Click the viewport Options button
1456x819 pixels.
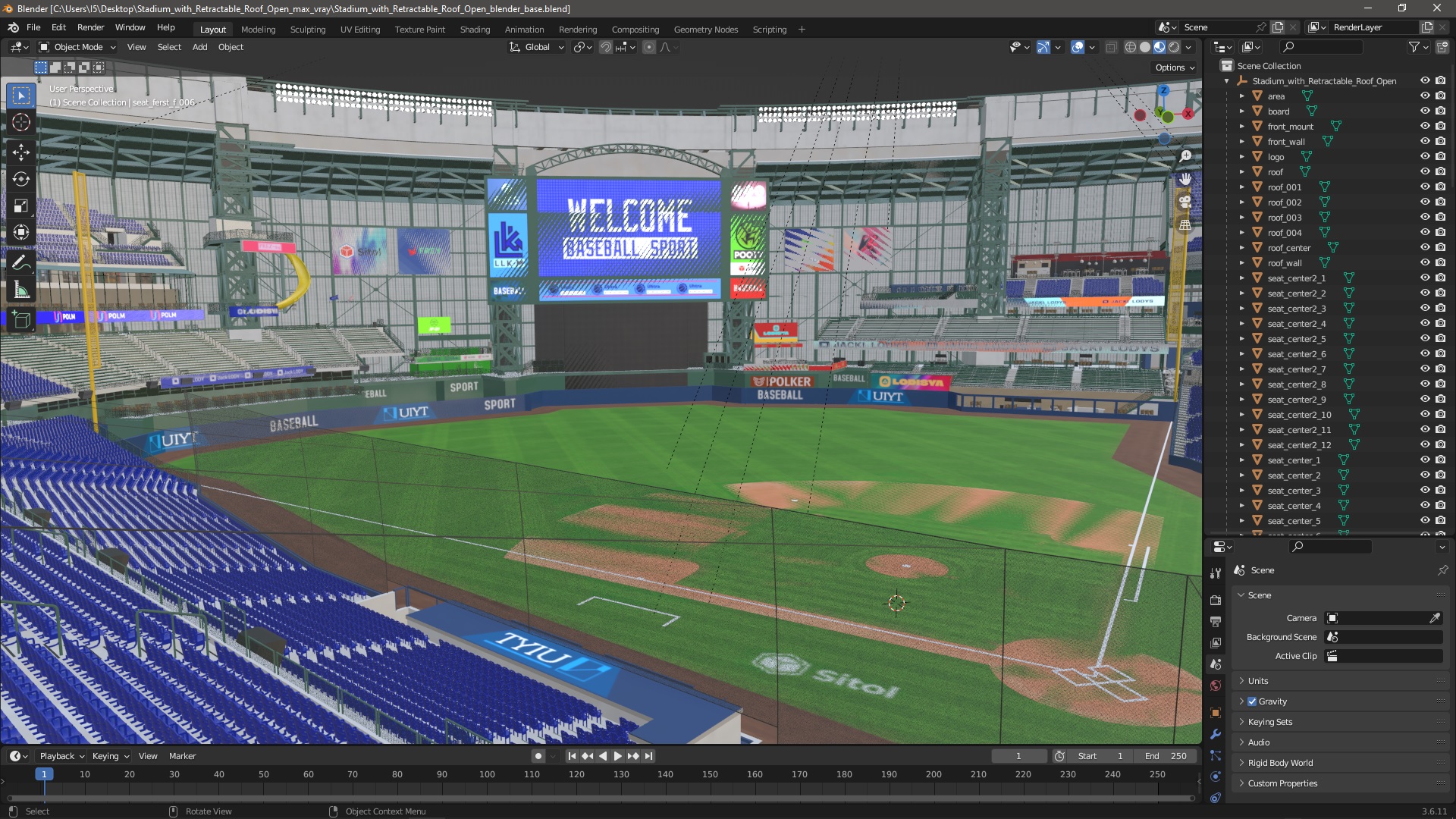[1175, 67]
